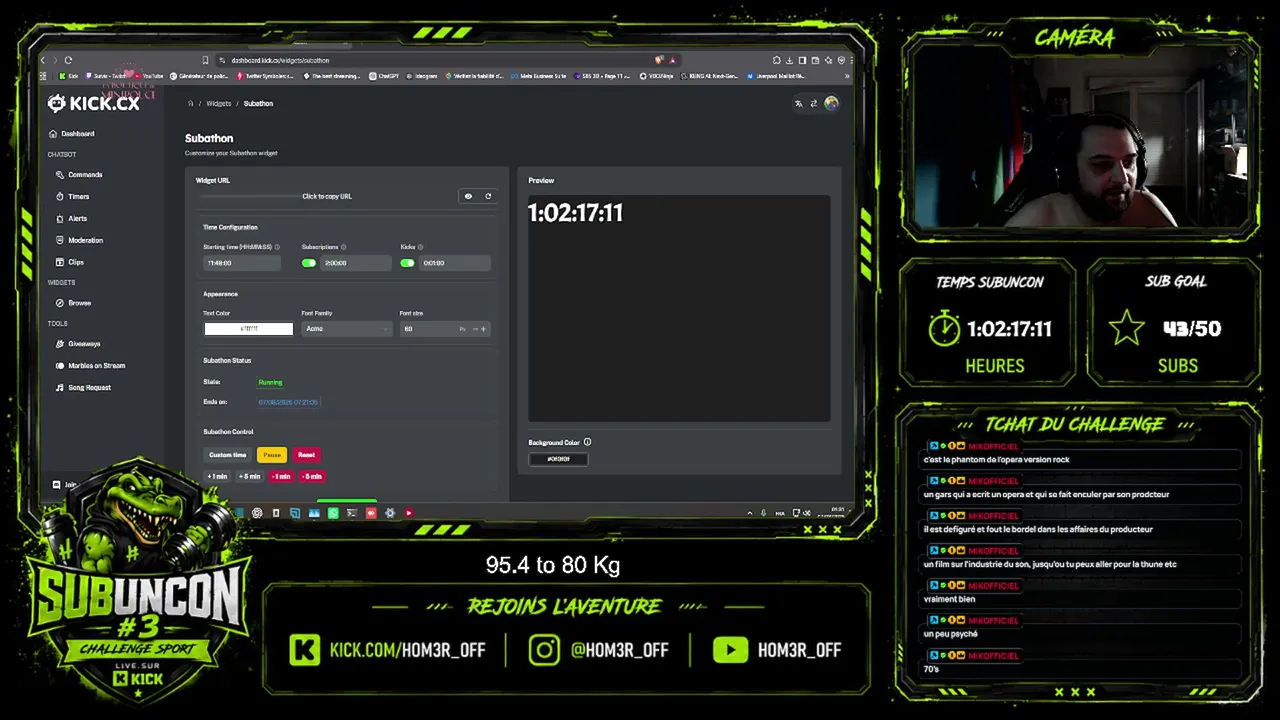Toggle the Subscriptions time switch
Viewport: 1280px width, 720px height.
click(x=309, y=263)
